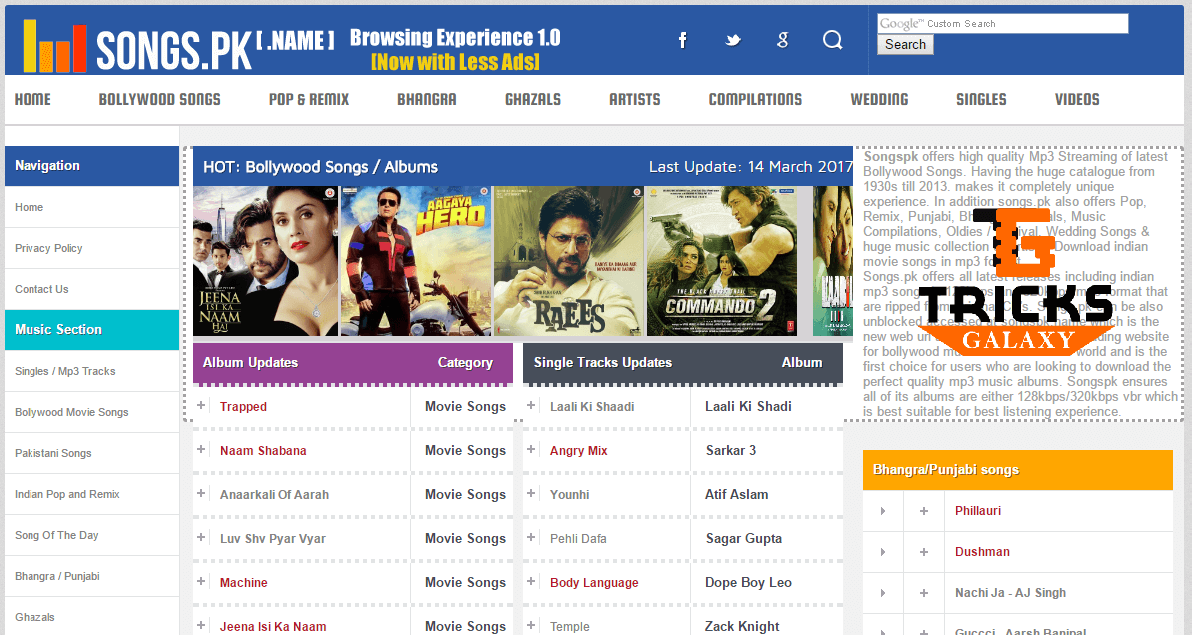This screenshot has height=636, width=1193.
Task: Click arrow icon in Dushman row
Action: 883,552
